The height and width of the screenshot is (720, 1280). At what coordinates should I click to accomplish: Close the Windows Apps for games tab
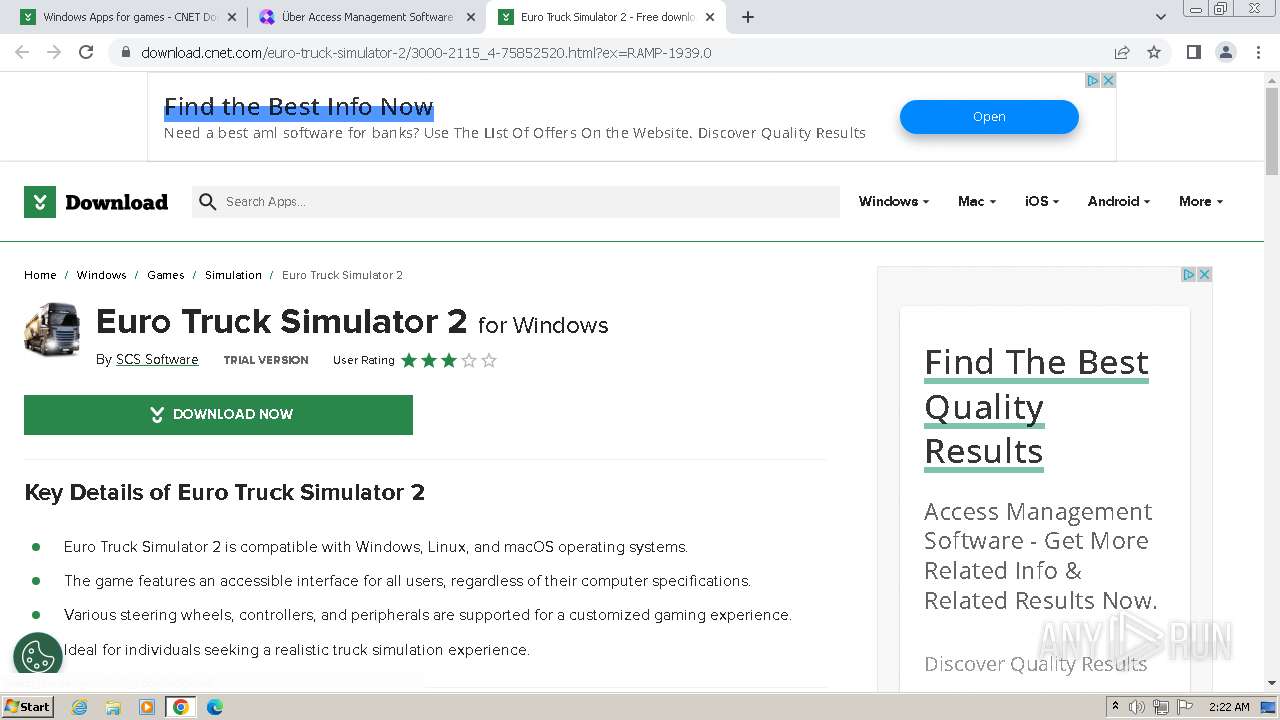pyautogui.click(x=232, y=17)
